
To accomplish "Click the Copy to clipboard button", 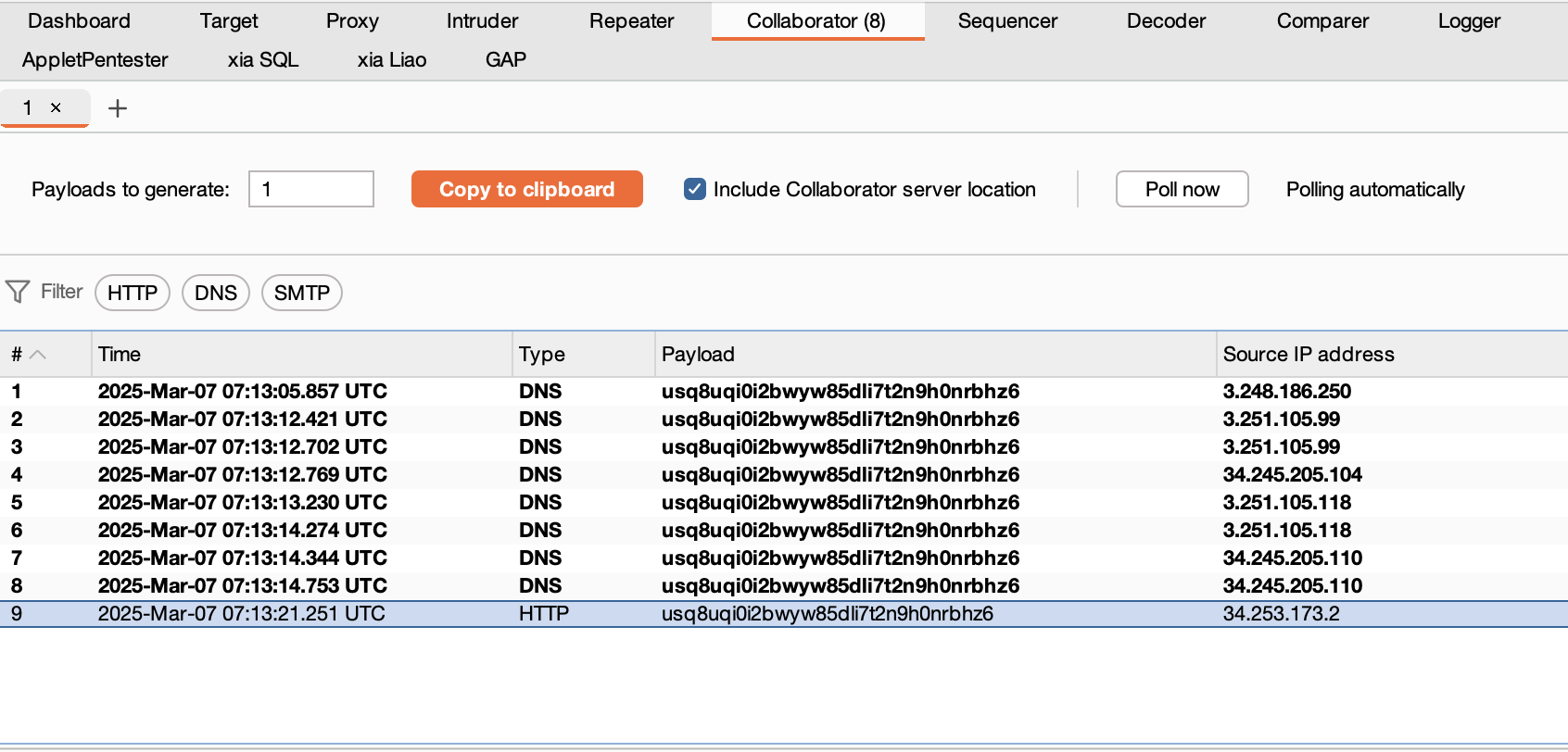I will click(526, 189).
